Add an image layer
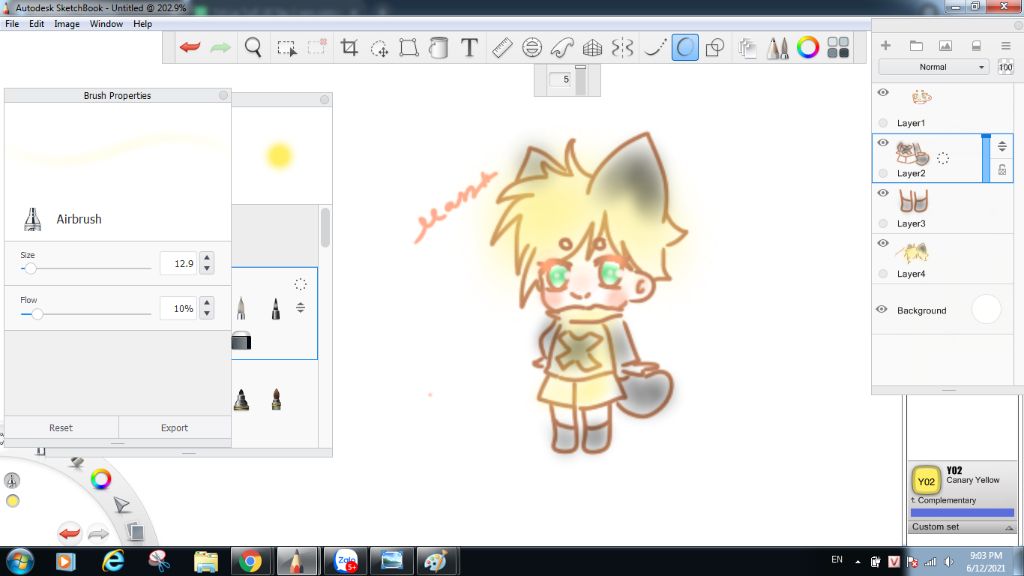 (945, 45)
